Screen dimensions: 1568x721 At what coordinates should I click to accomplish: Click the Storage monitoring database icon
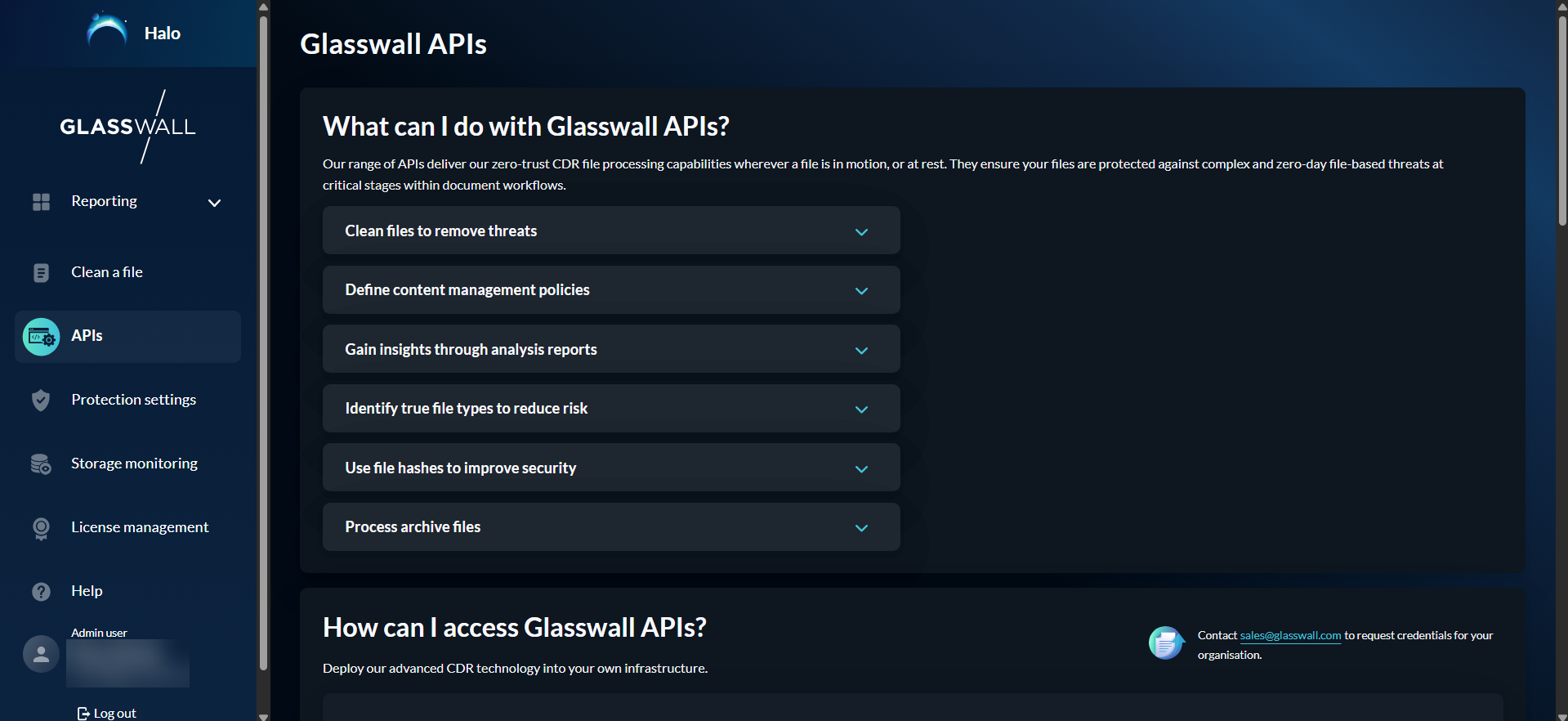coord(41,464)
